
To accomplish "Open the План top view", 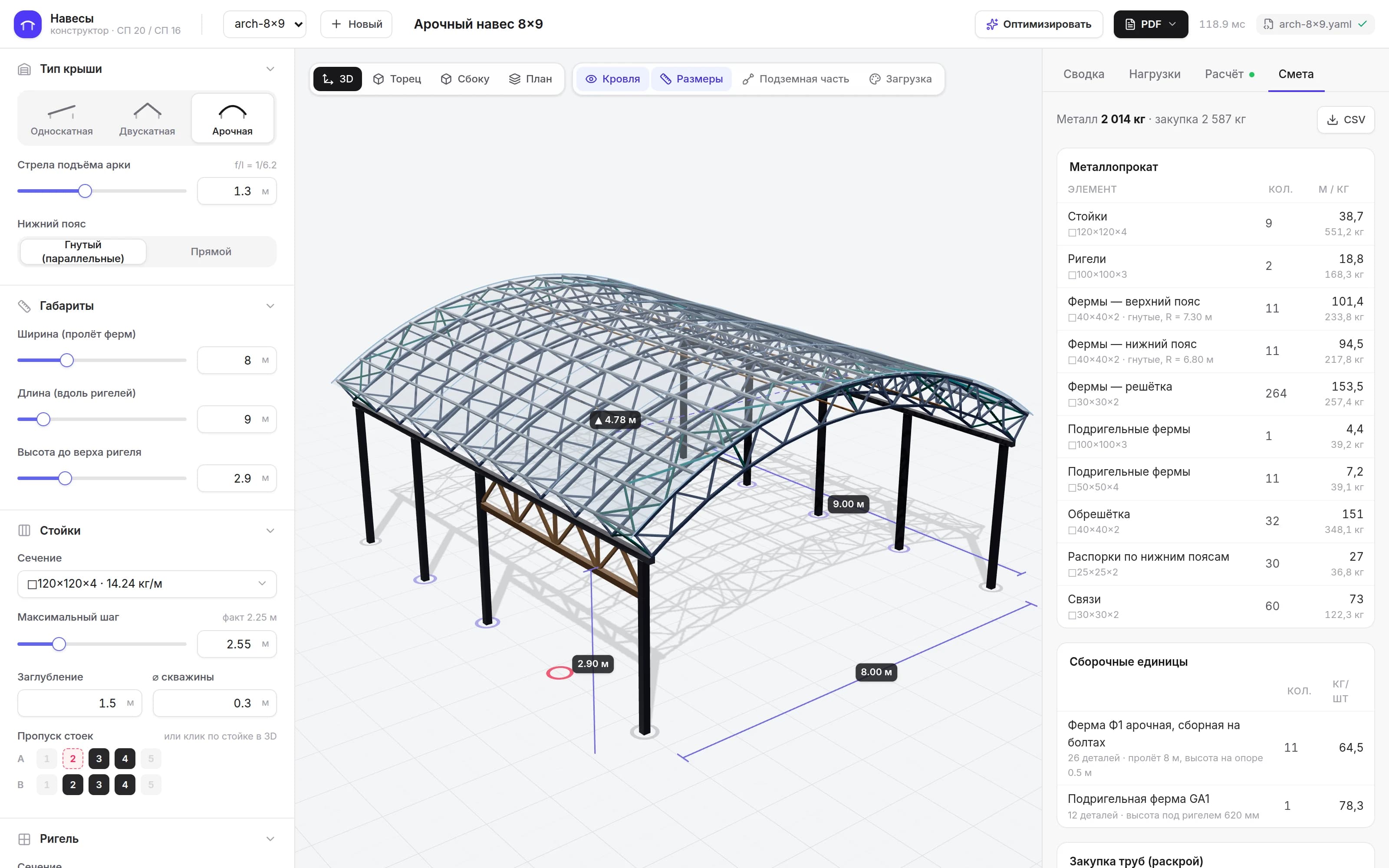I will tap(530, 79).
